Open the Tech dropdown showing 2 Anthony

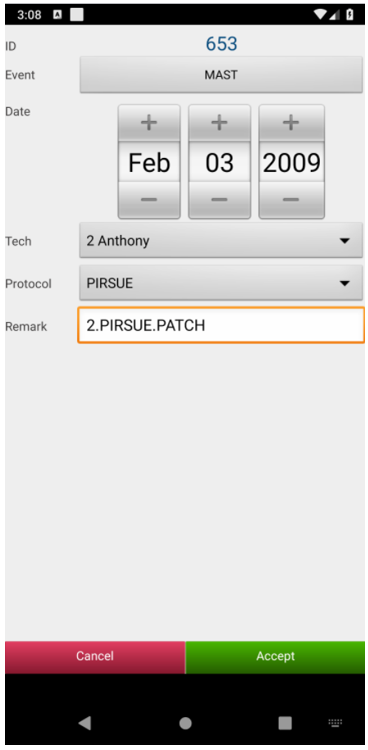221,241
